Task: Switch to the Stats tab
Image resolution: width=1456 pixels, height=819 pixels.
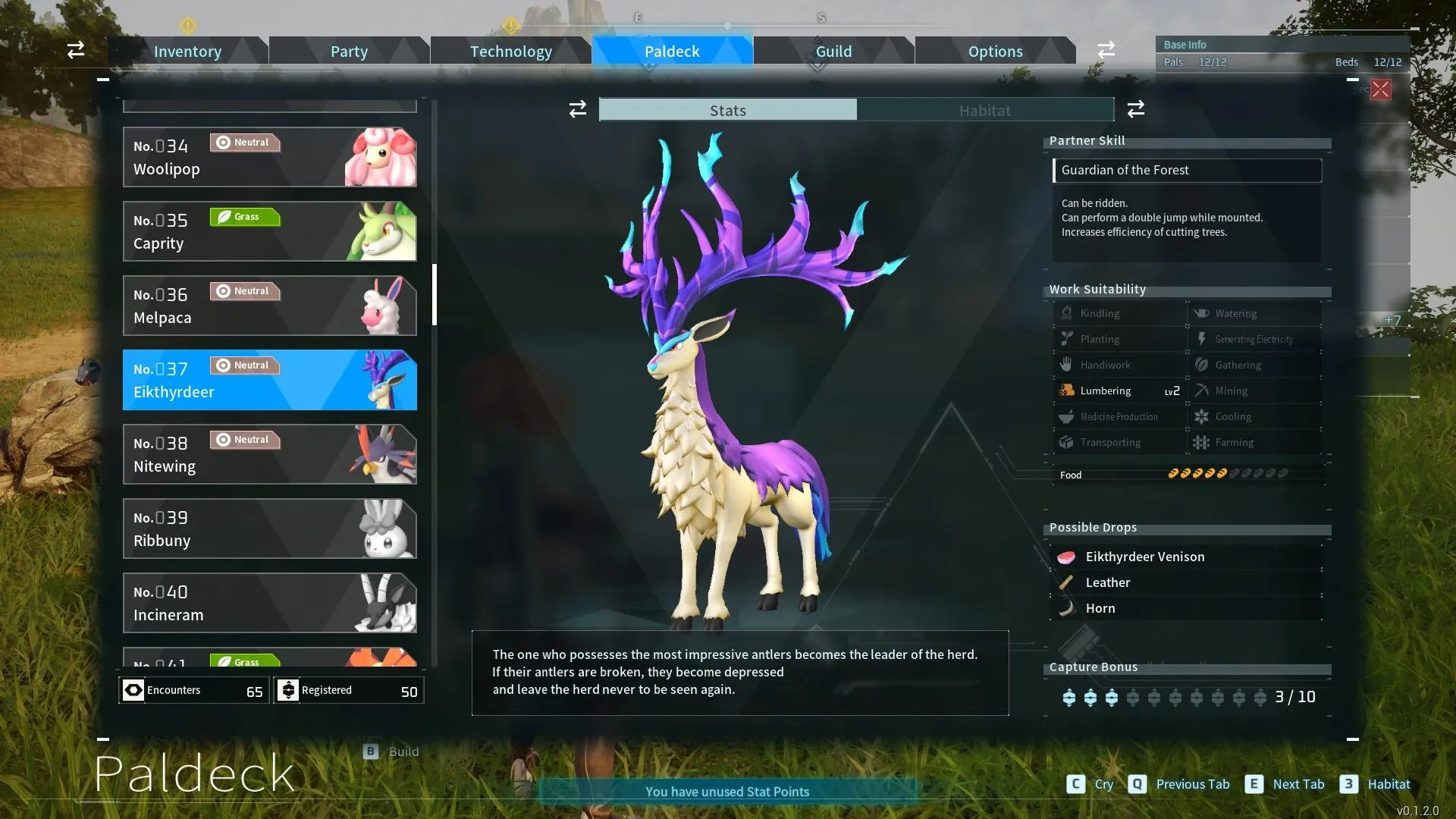Action: tap(728, 110)
